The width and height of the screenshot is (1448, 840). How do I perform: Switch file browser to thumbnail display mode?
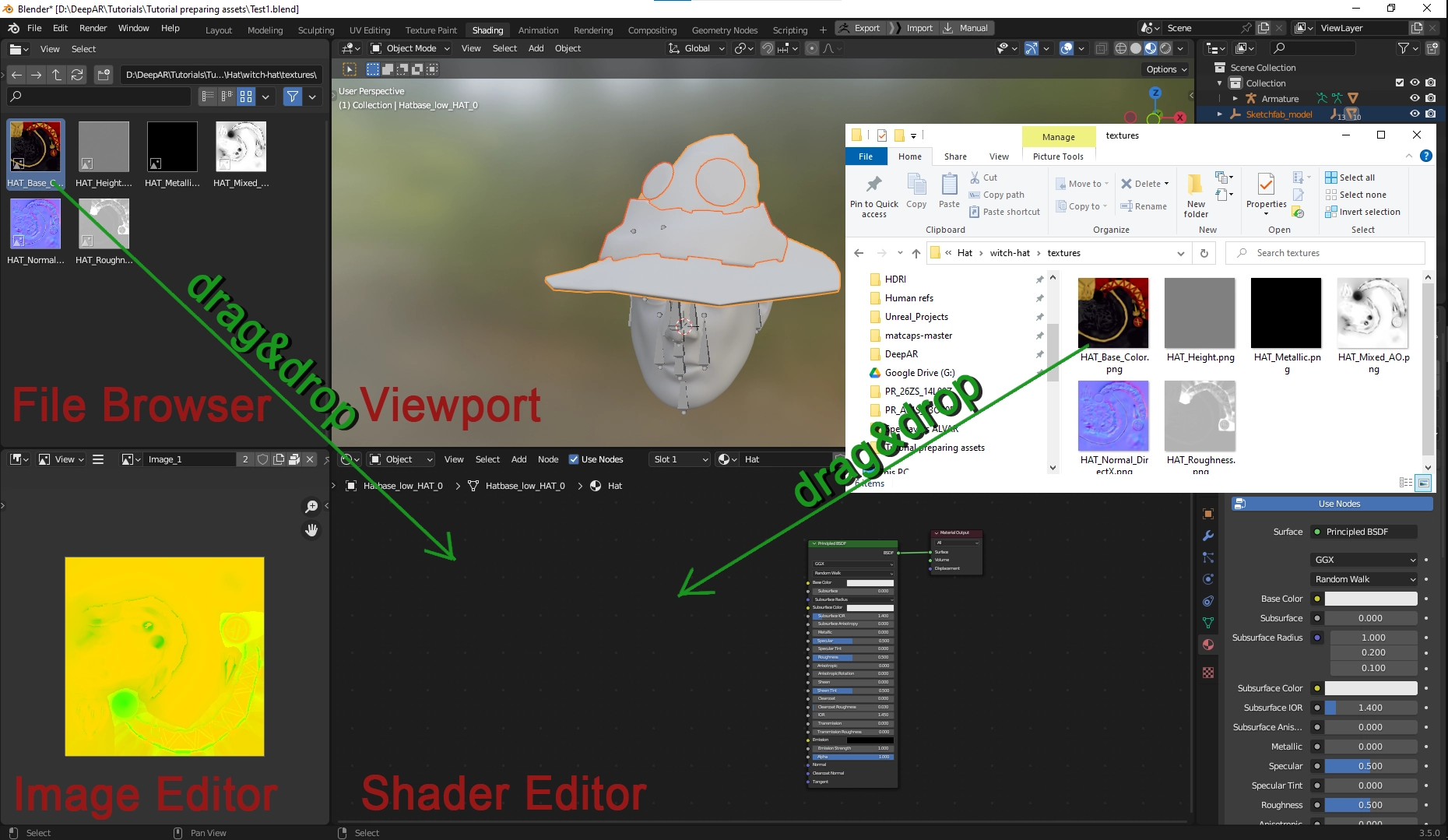point(246,97)
